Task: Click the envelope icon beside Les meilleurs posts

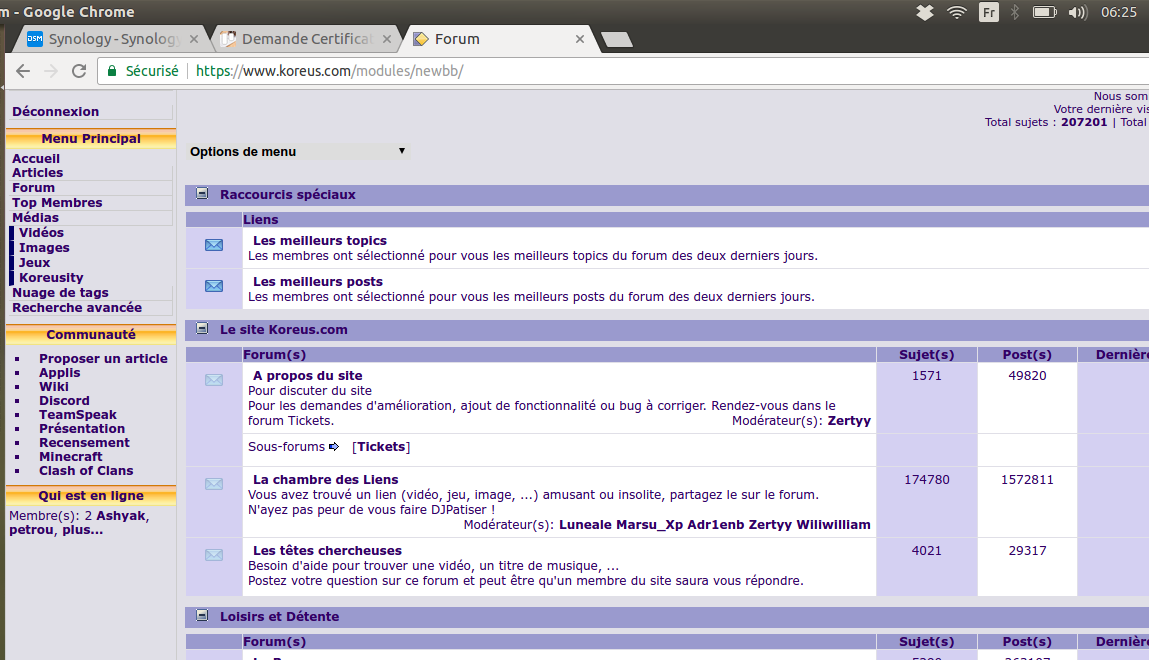Action: tap(213, 286)
